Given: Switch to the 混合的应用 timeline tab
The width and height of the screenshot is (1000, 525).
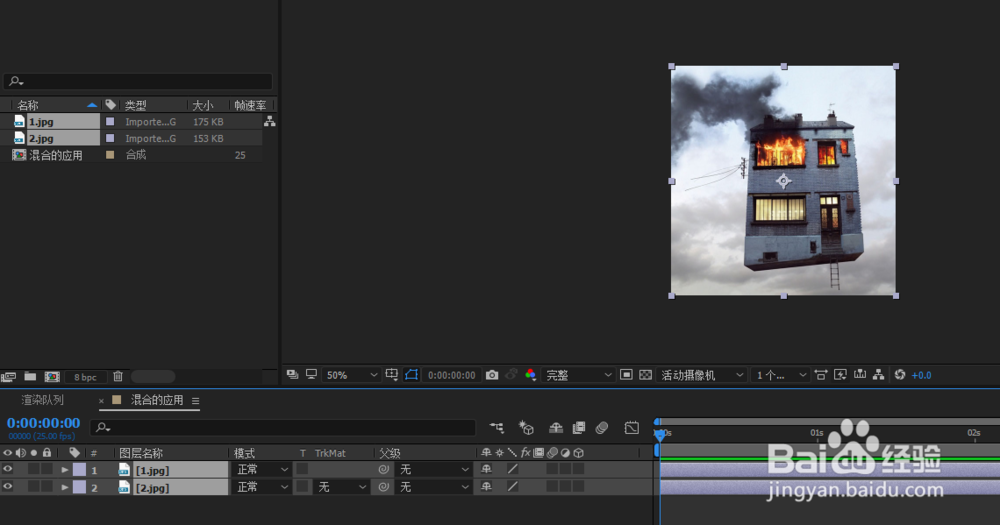Looking at the screenshot, I should 157,400.
